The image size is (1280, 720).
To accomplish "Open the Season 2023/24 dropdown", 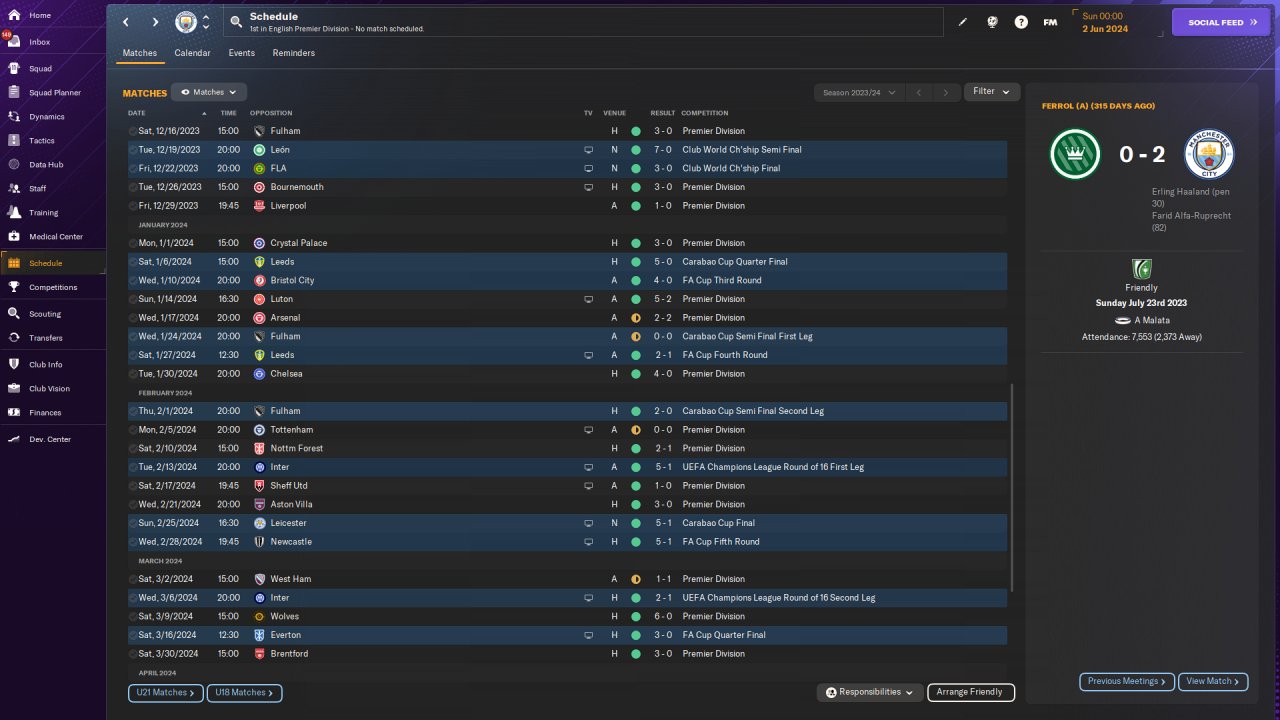I will pyautogui.click(x=858, y=92).
